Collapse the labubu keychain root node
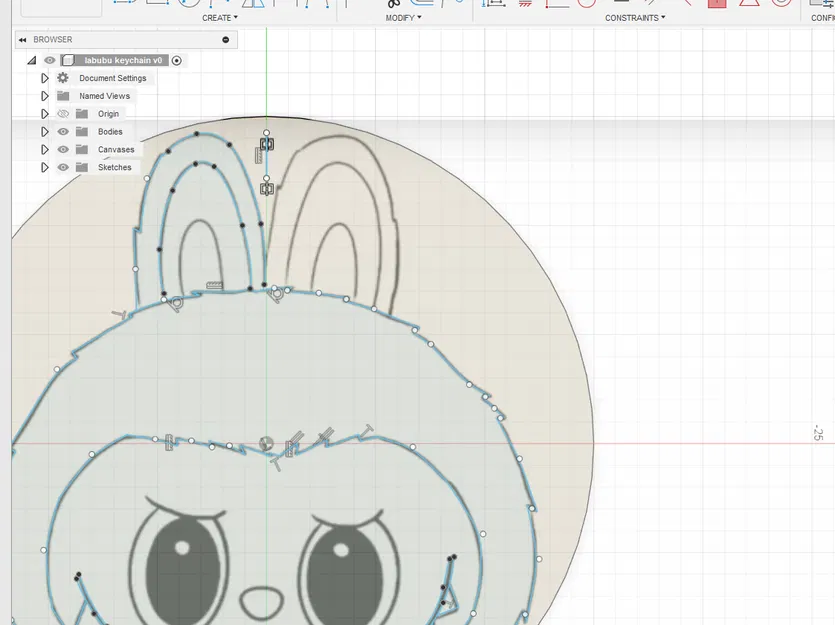The height and width of the screenshot is (625, 835). pyautogui.click(x=31, y=61)
